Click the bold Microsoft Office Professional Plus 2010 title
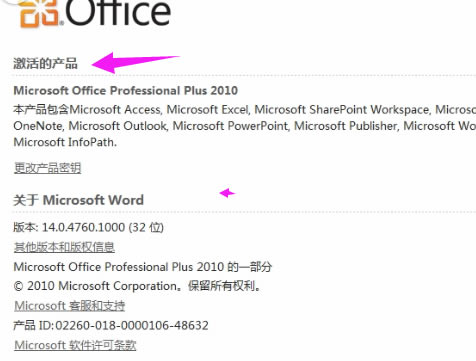 (126, 90)
